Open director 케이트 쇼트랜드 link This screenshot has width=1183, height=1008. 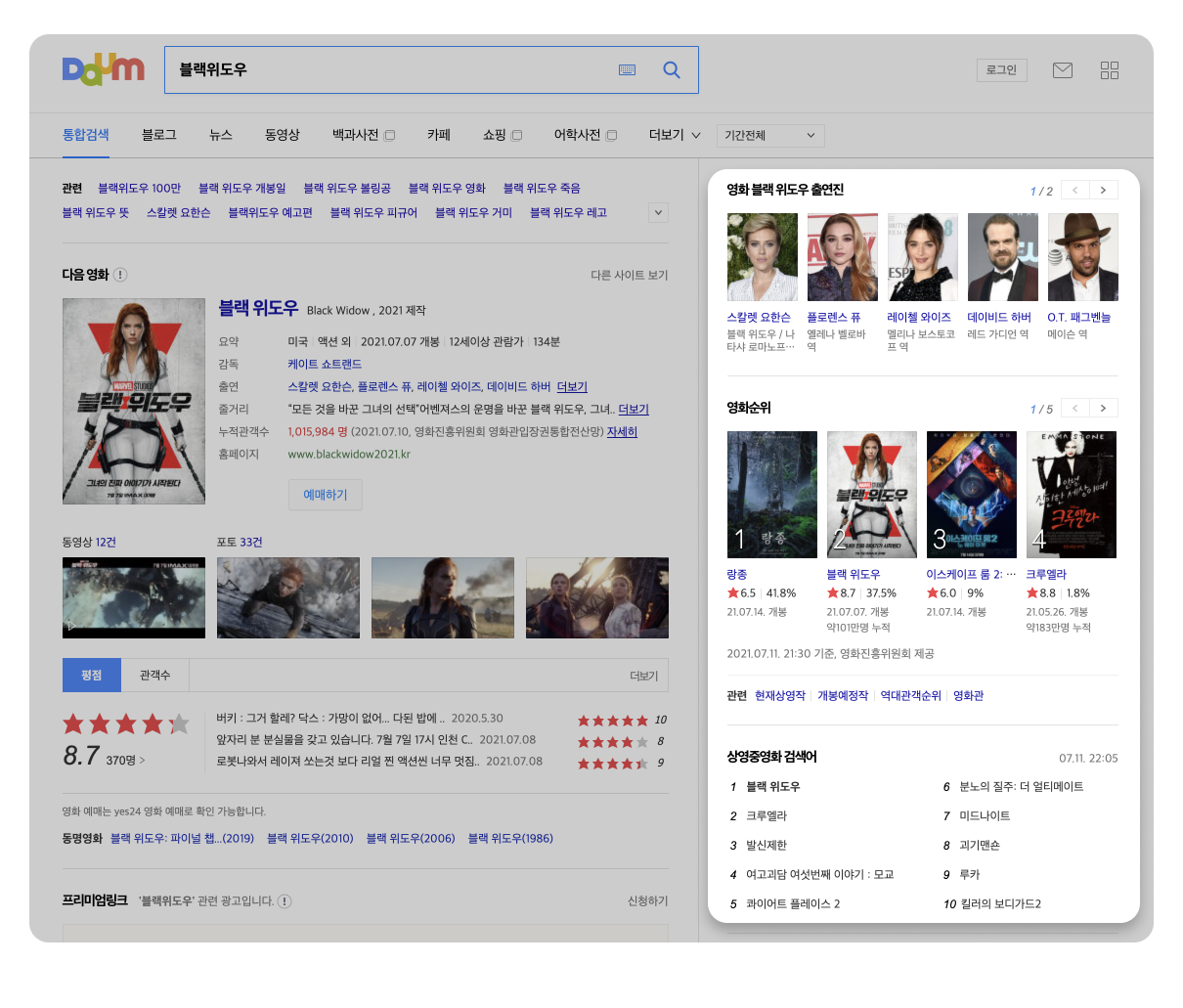click(325, 364)
